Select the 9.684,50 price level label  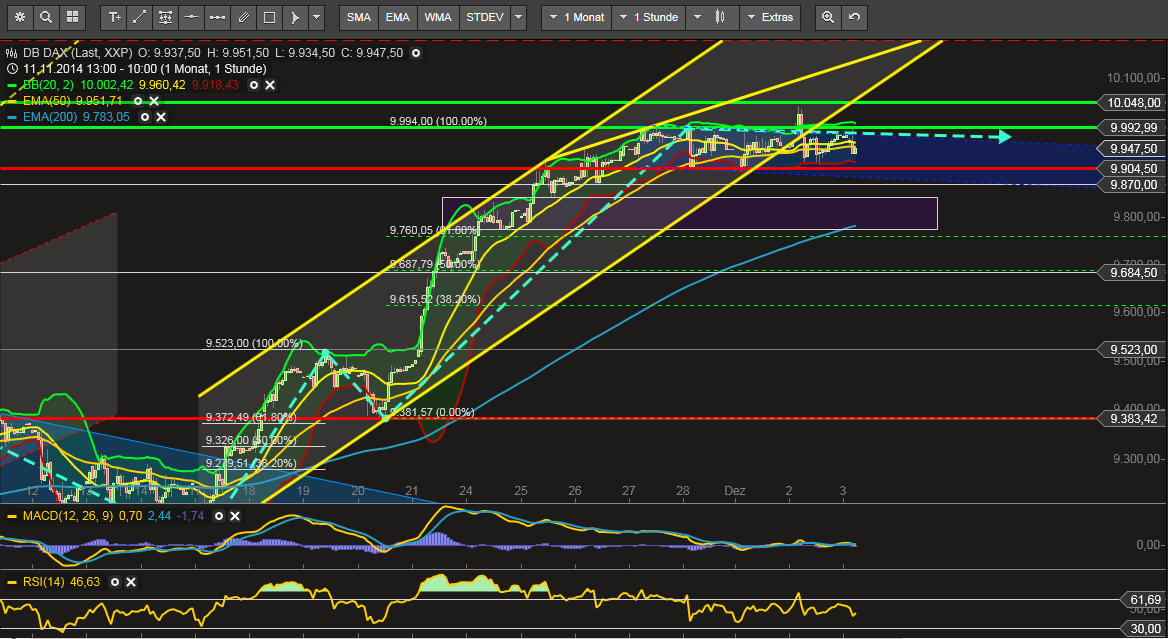pos(1132,273)
